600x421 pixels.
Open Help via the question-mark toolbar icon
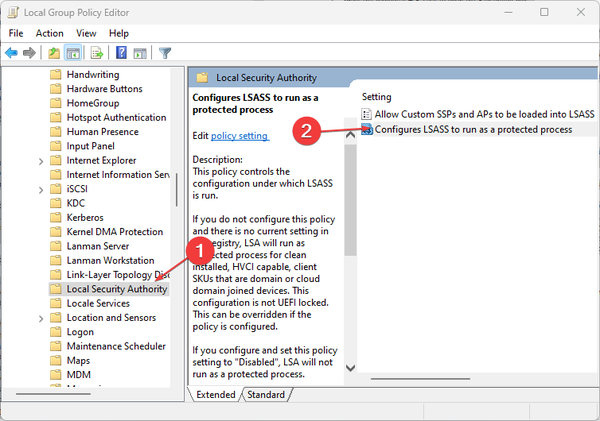click(121, 53)
